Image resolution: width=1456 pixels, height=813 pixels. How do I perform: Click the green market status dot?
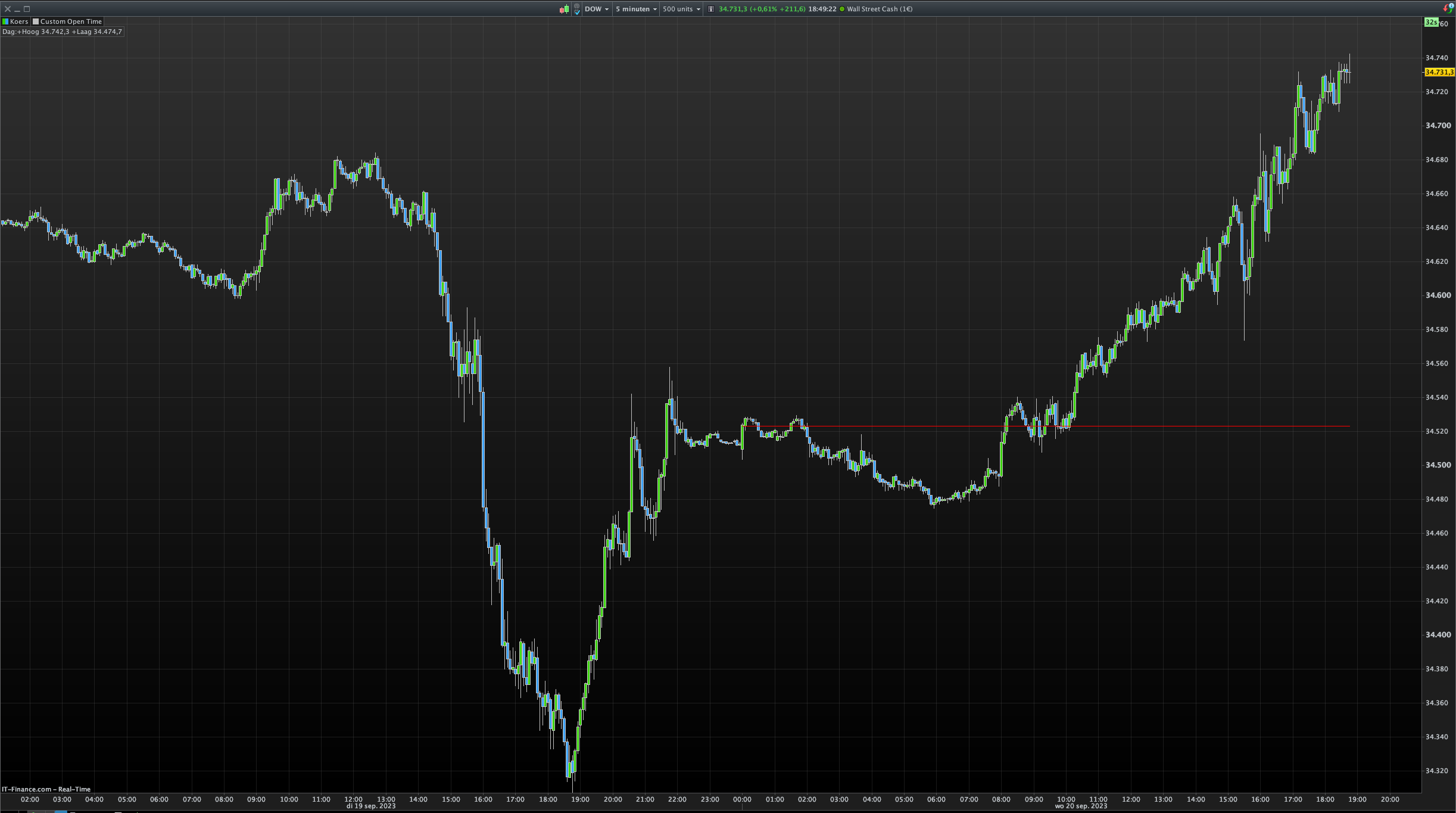pyautogui.click(x=841, y=9)
